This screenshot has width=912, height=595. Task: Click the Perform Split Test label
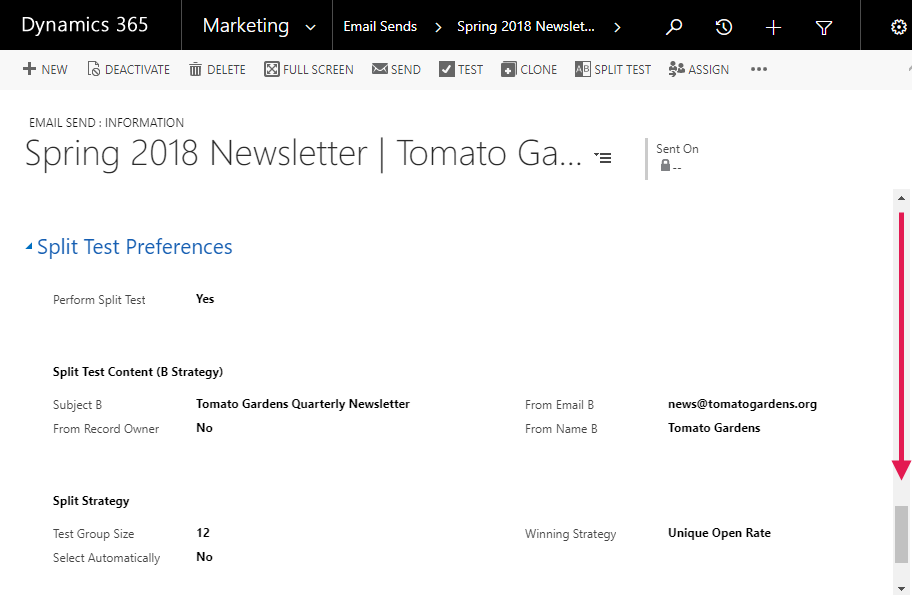[99, 300]
